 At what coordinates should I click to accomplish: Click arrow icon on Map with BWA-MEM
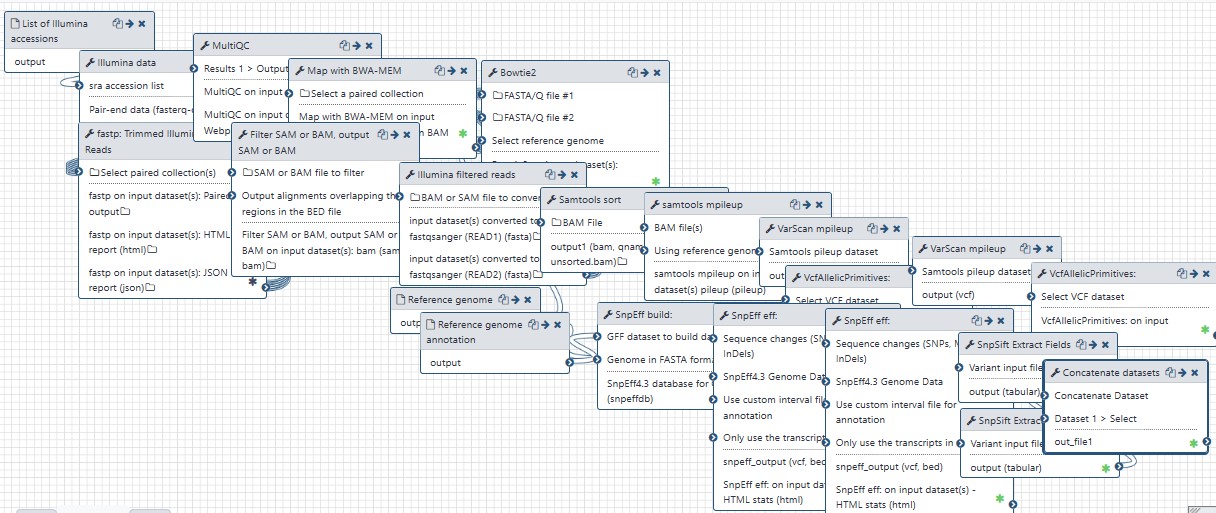pos(452,71)
